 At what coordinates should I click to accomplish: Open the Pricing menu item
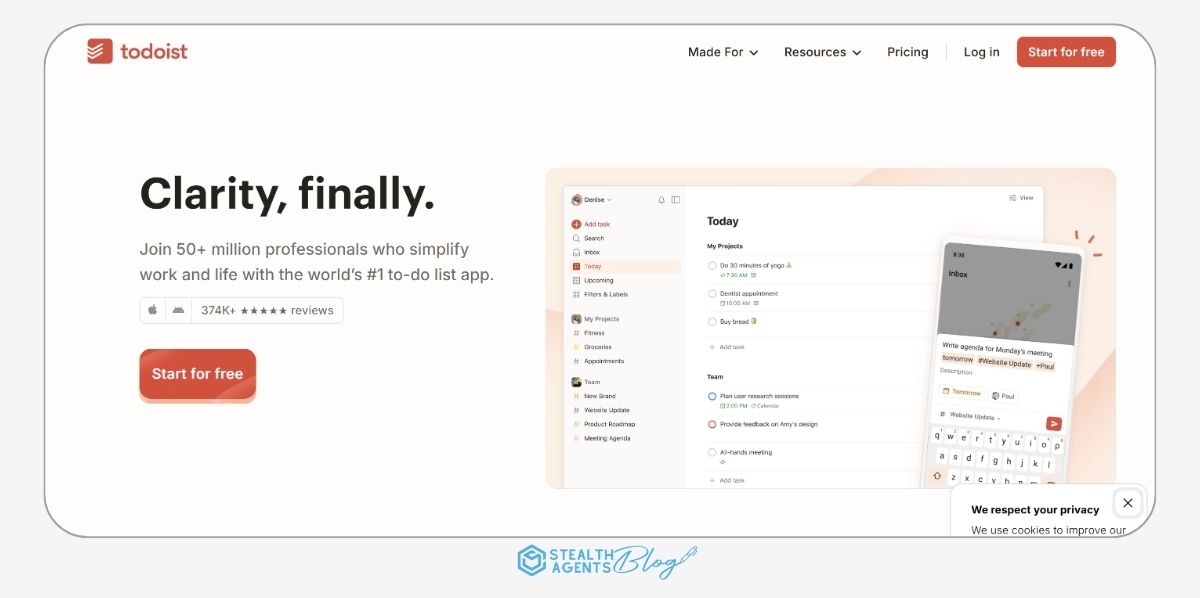[x=907, y=52]
